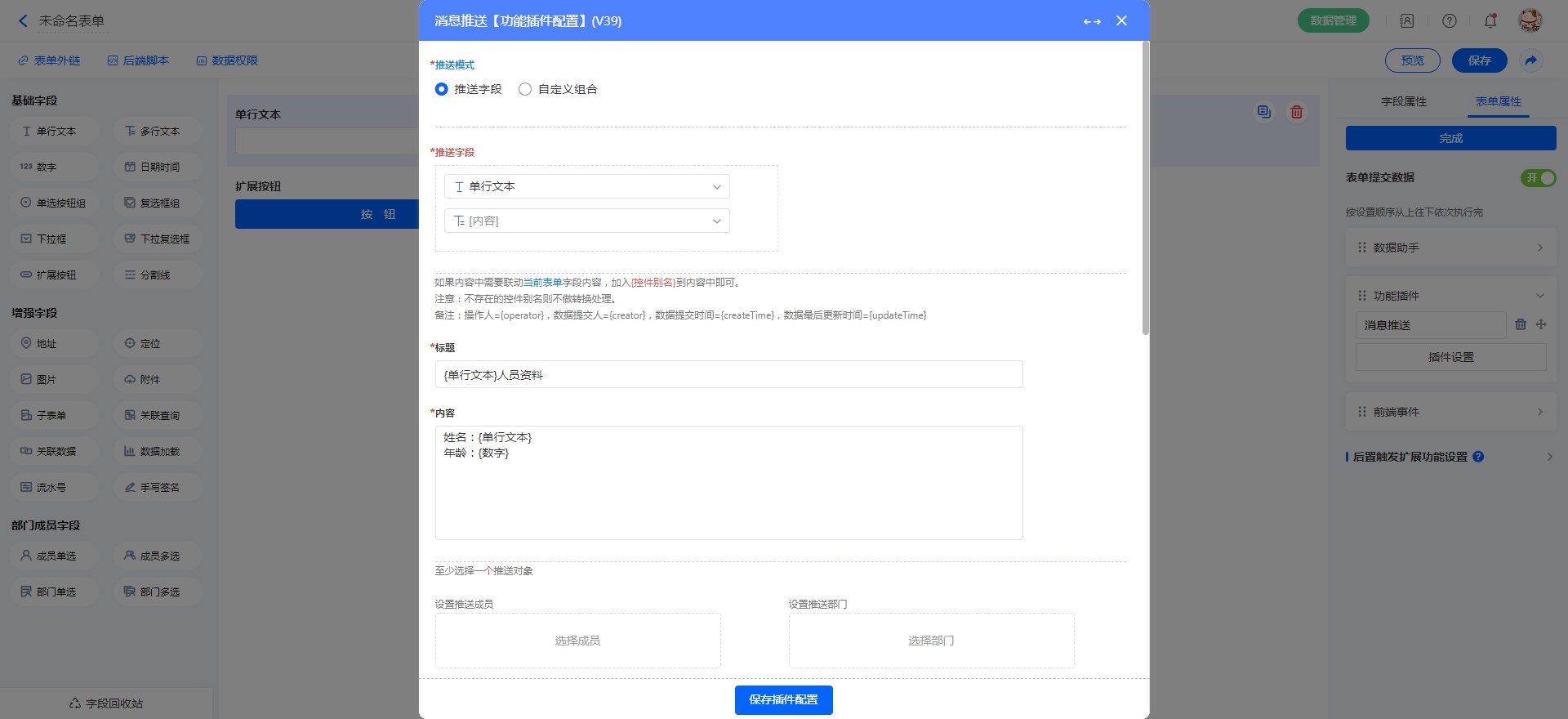Click the copy icon on the 单行文本 field
Image resolution: width=1568 pixels, height=719 pixels.
1263,113
